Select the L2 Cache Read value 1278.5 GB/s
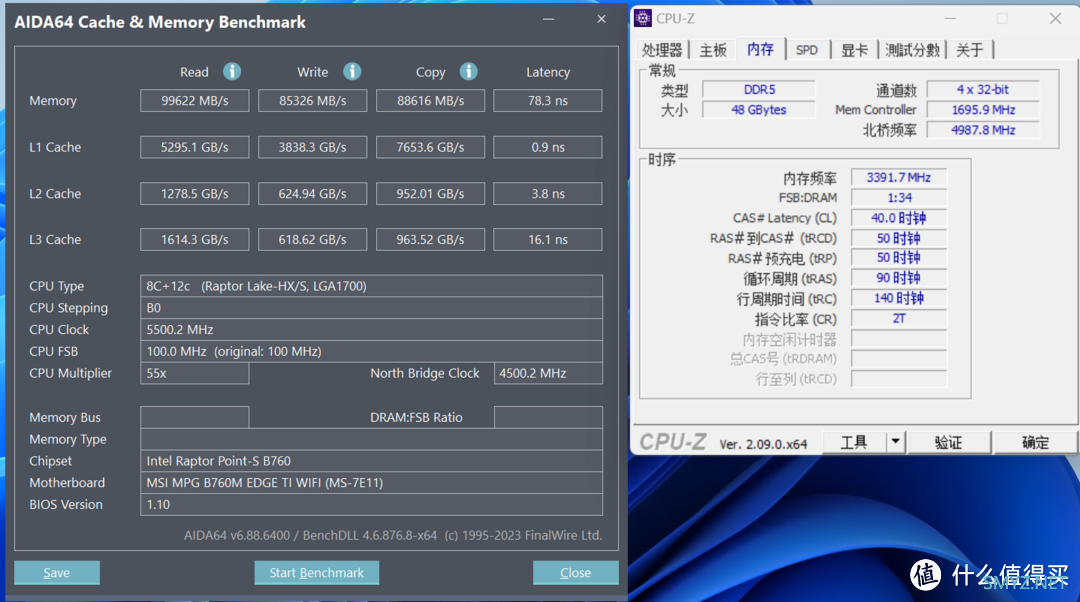This screenshot has width=1080, height=602. [x=194, y=194]
